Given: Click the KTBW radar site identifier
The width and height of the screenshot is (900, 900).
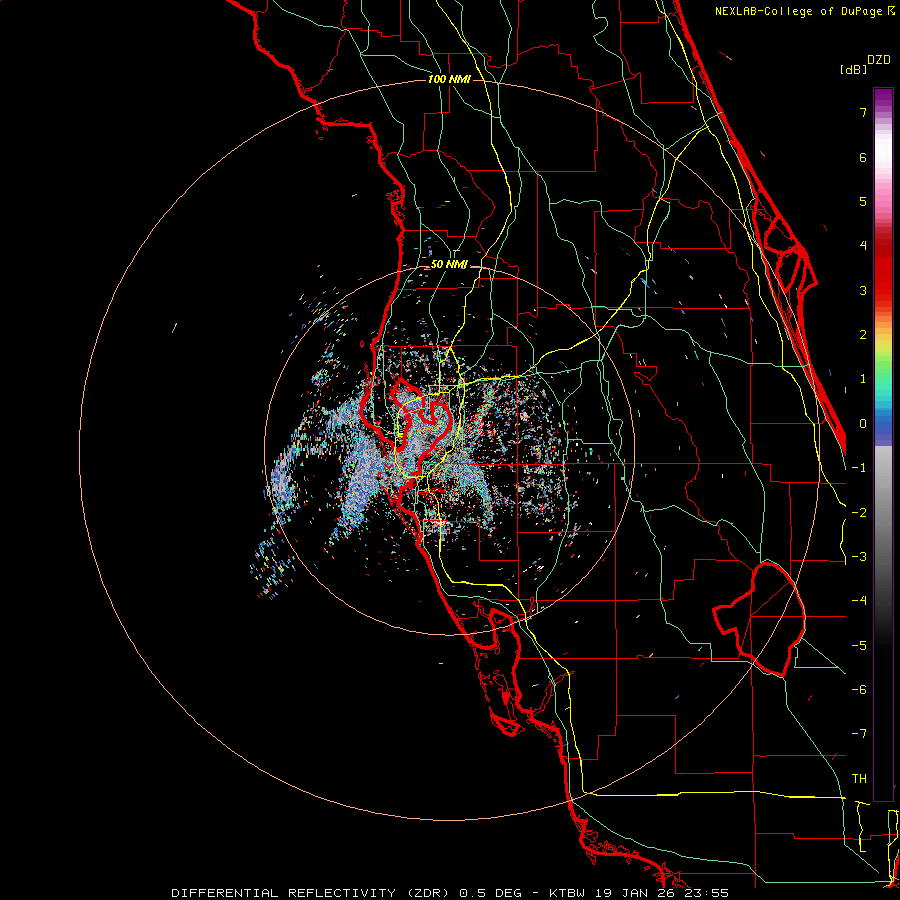Looking at the screenshot, I should tap(569, 893).
